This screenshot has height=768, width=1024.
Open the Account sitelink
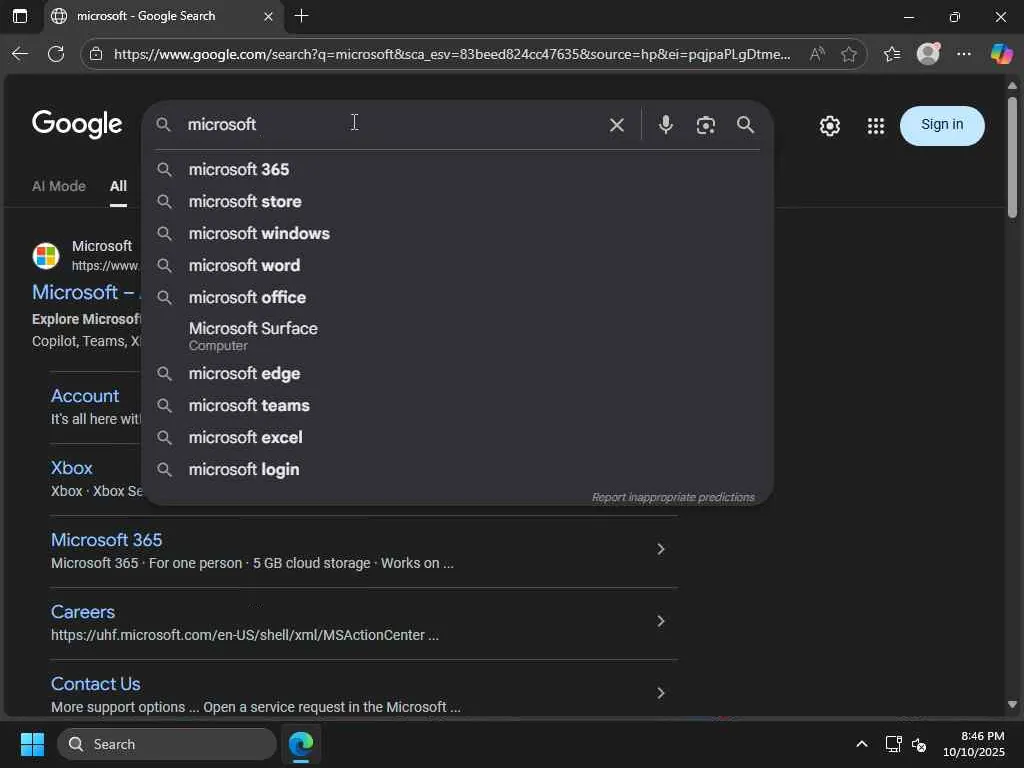click(x=85, y=396)
